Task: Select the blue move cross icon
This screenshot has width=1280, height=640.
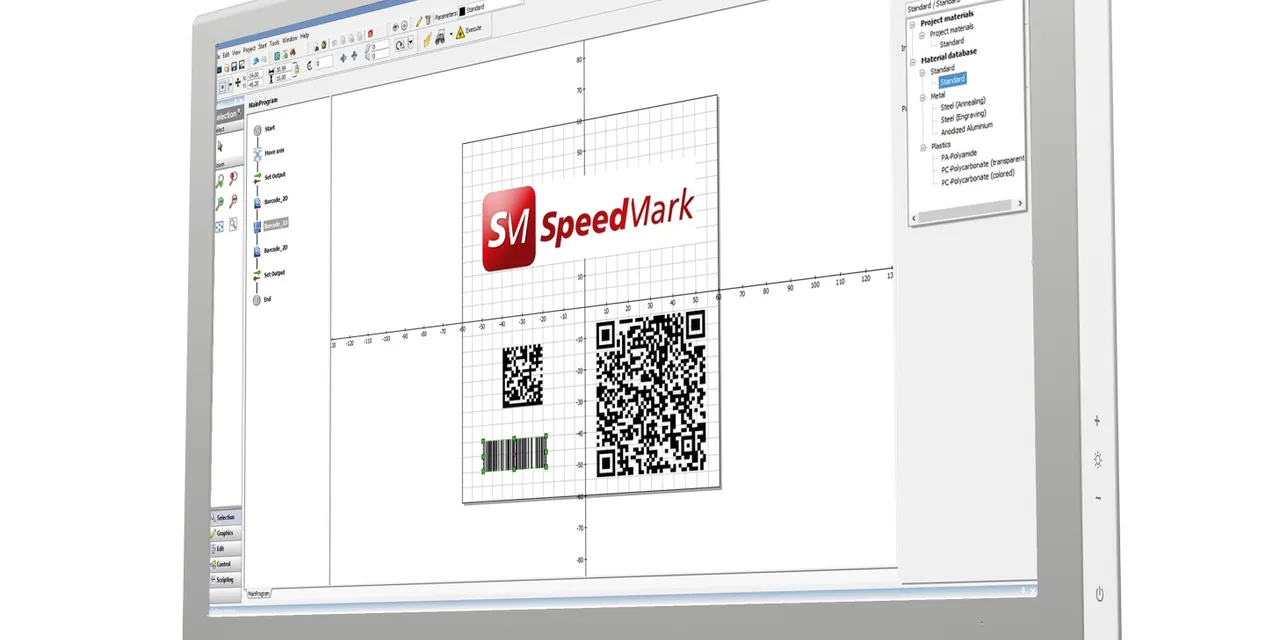Action: (343, 56)
